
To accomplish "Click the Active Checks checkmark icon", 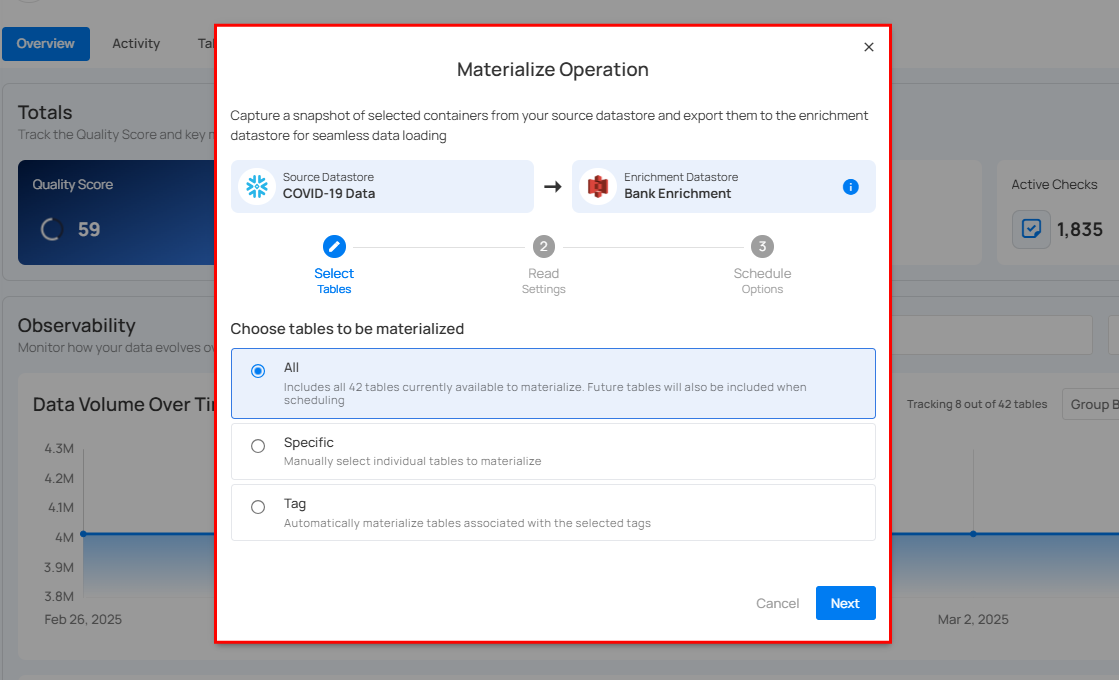I will pos(1031,229).
